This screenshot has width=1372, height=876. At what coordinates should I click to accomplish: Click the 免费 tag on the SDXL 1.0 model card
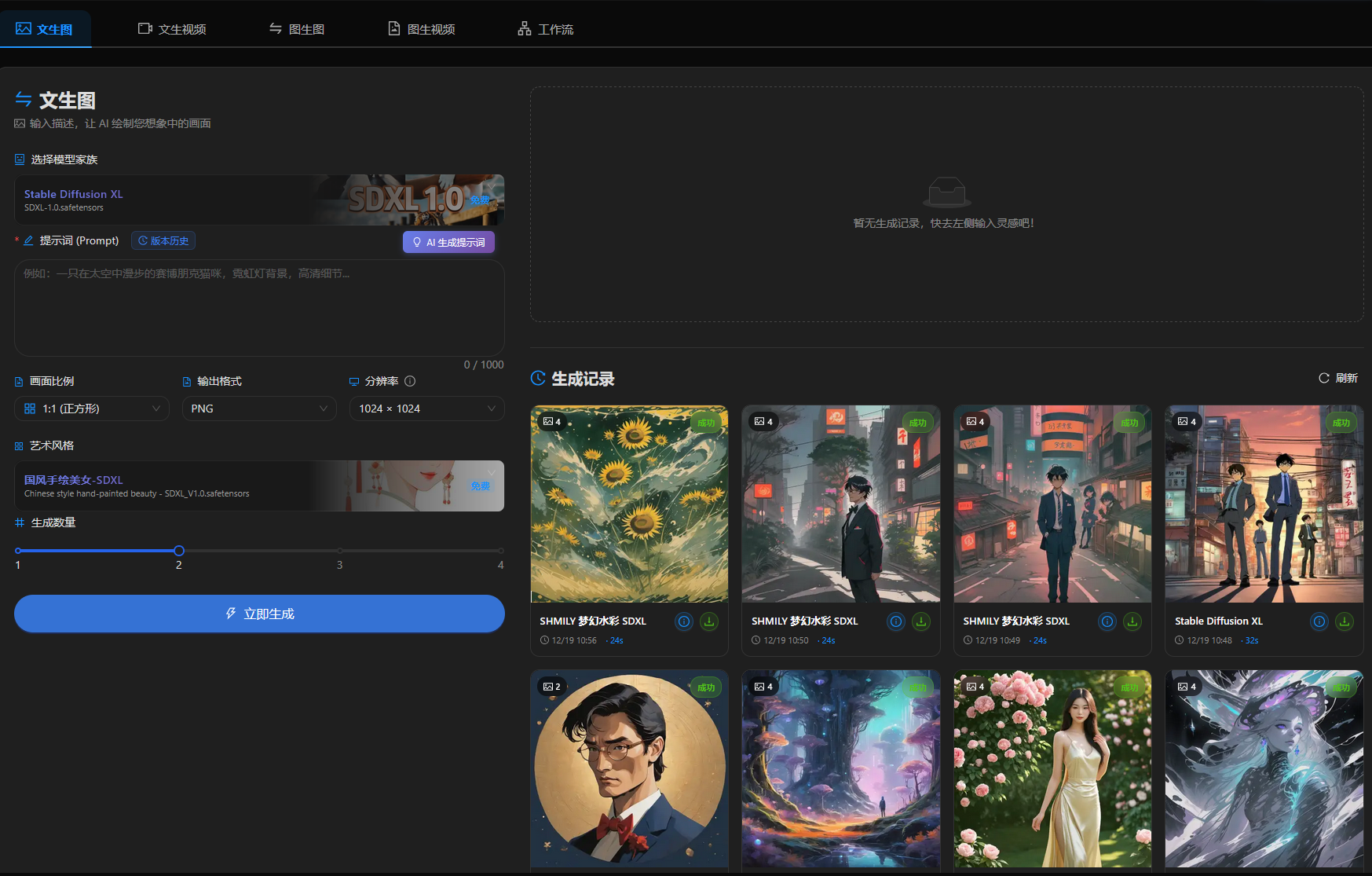480,200
